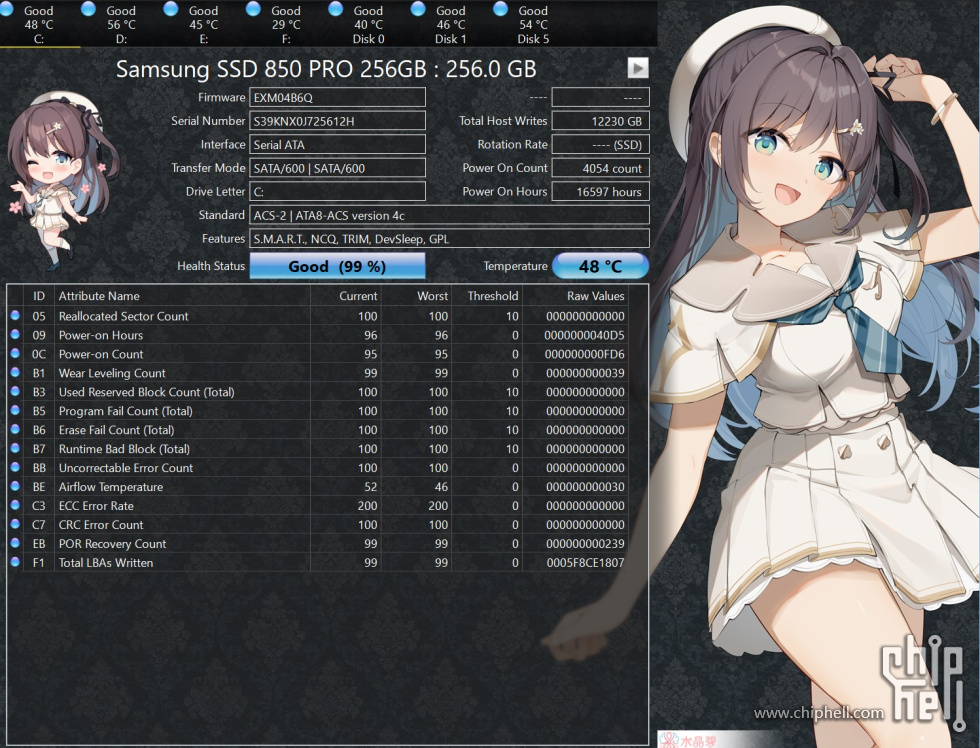This screenshot has height=748, width=980.
Task: Click the status orb for Total LBAs Written
Action: click(x=15, y=562)
